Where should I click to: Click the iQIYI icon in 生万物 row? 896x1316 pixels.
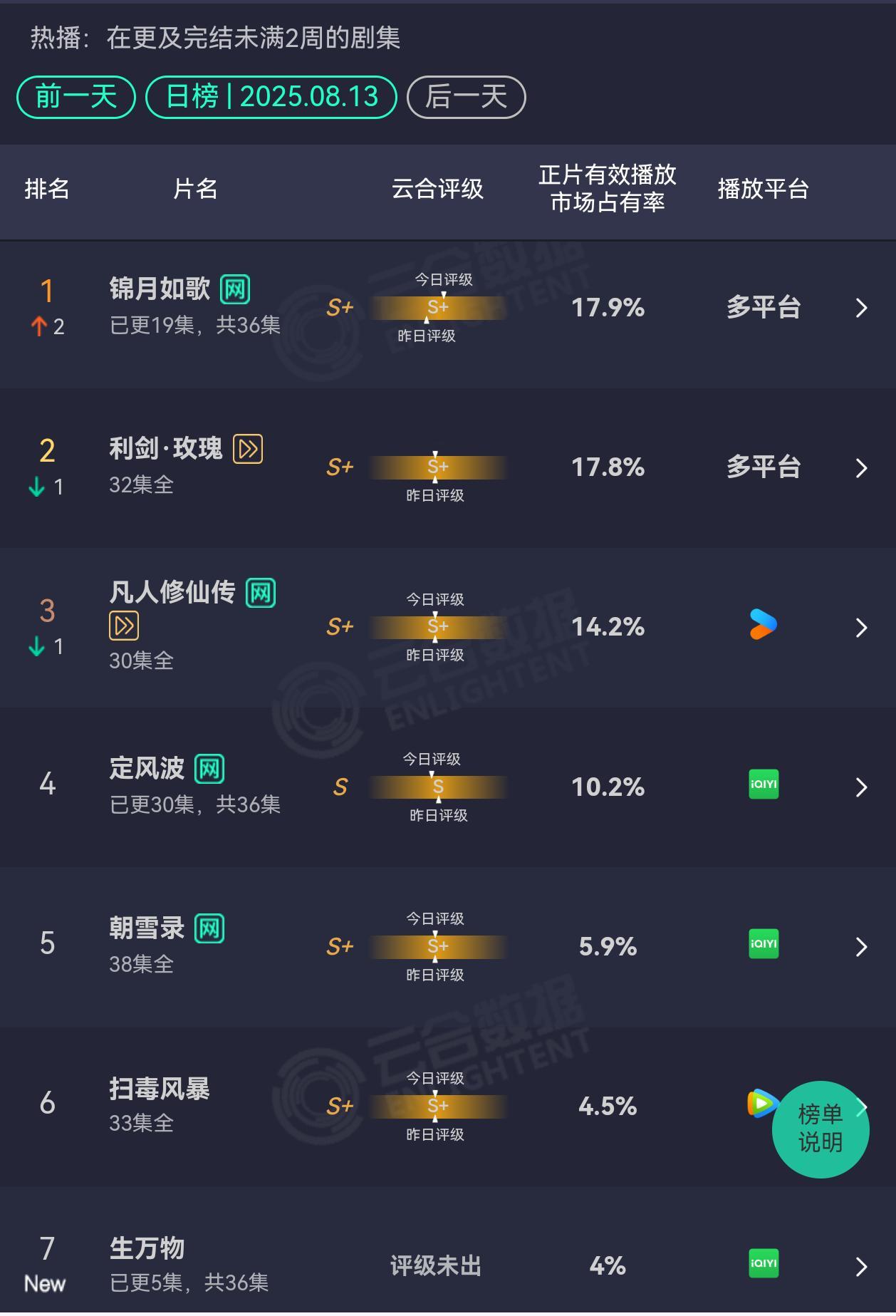point(764,1264)
